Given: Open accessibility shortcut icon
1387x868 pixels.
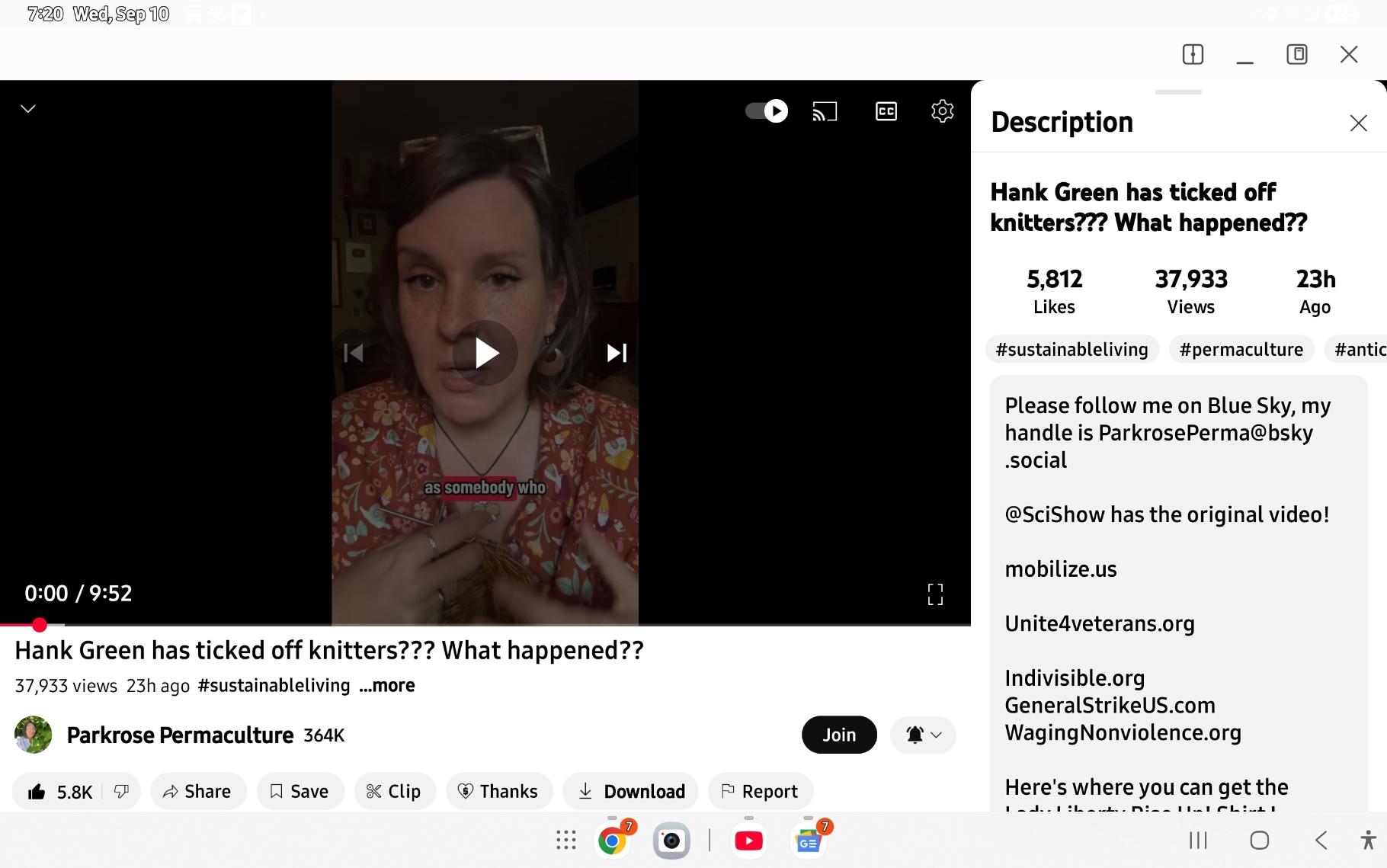Looking at the screenshot, I should [x=1369, y=841].
